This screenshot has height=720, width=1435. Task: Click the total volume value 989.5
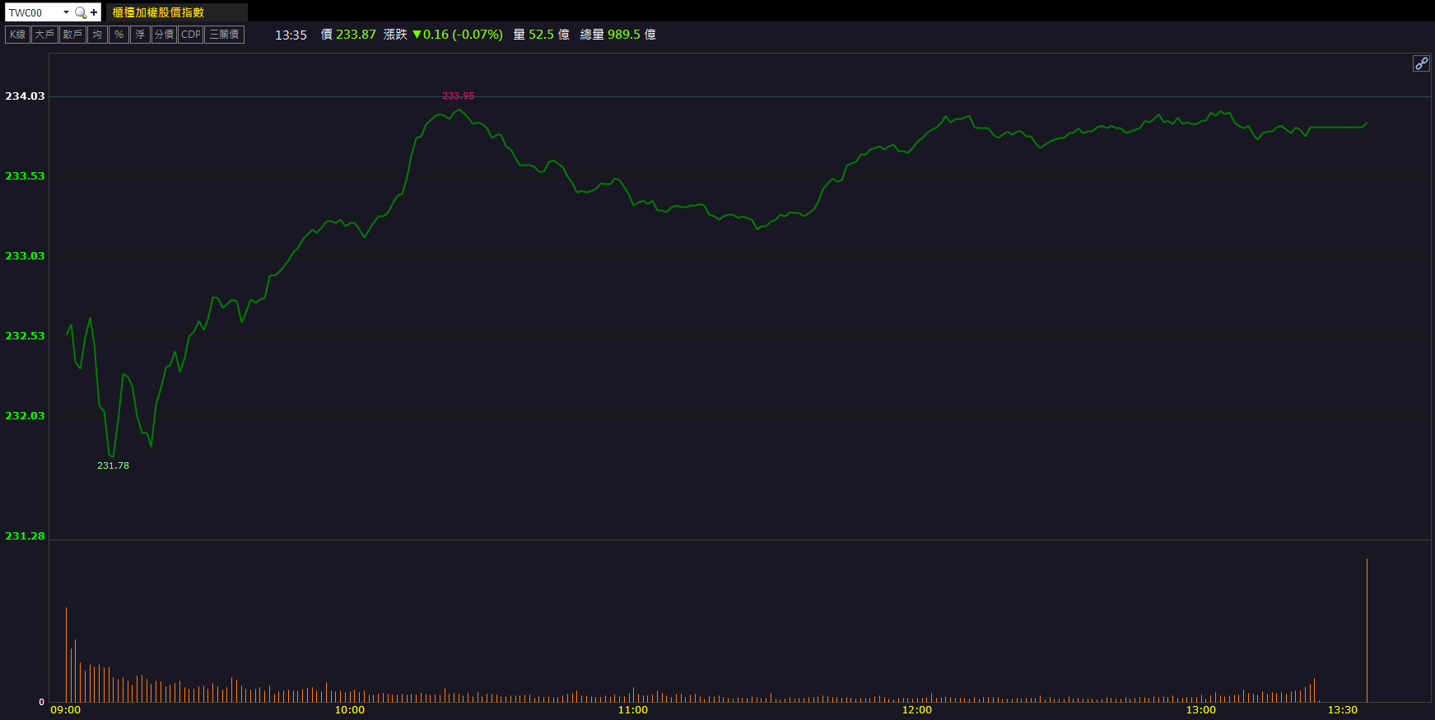624,34
